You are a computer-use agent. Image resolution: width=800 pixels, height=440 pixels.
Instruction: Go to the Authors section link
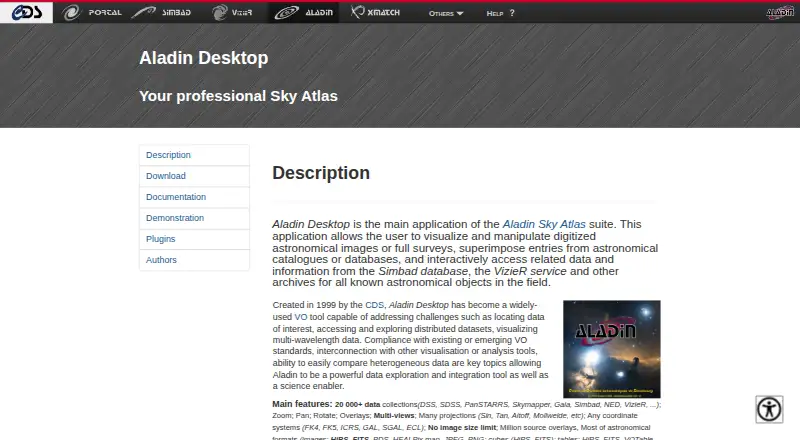pos(194,260)
